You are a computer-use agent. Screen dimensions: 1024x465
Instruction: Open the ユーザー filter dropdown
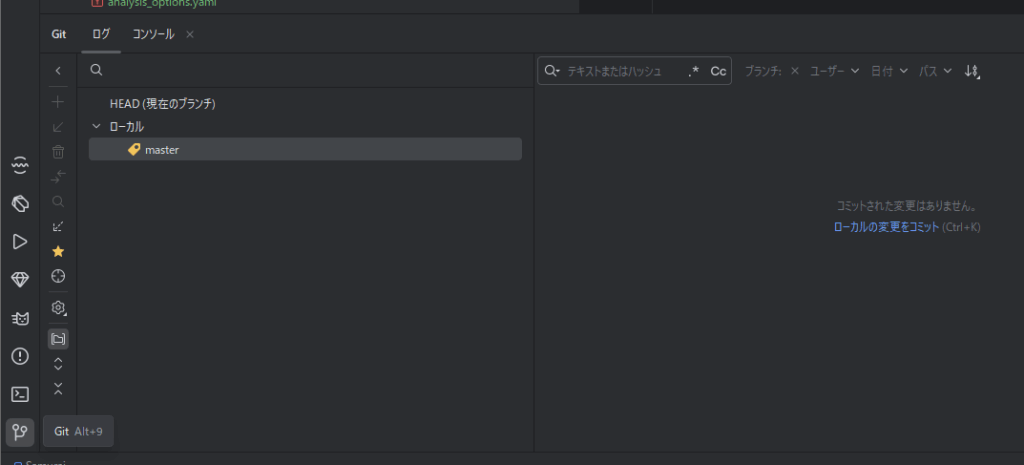click(834, 71)
